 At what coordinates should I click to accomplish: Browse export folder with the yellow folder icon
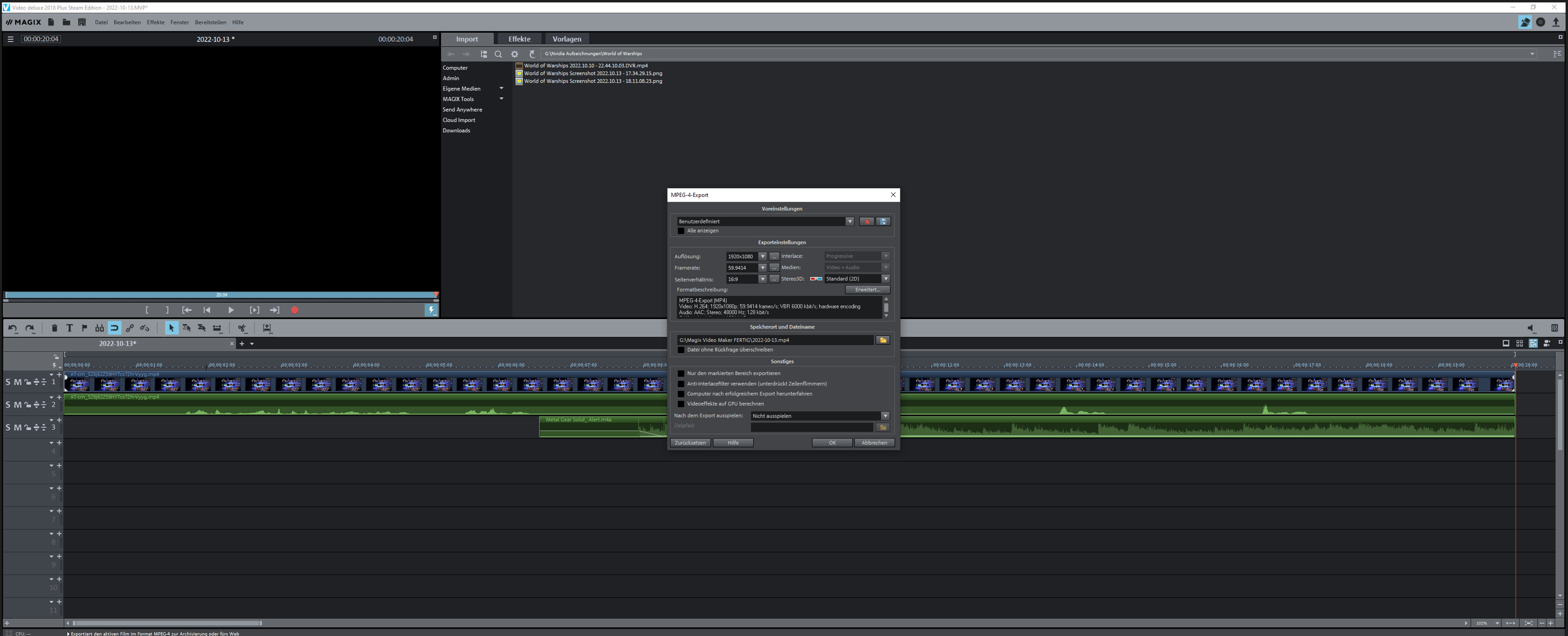(883, 340)
